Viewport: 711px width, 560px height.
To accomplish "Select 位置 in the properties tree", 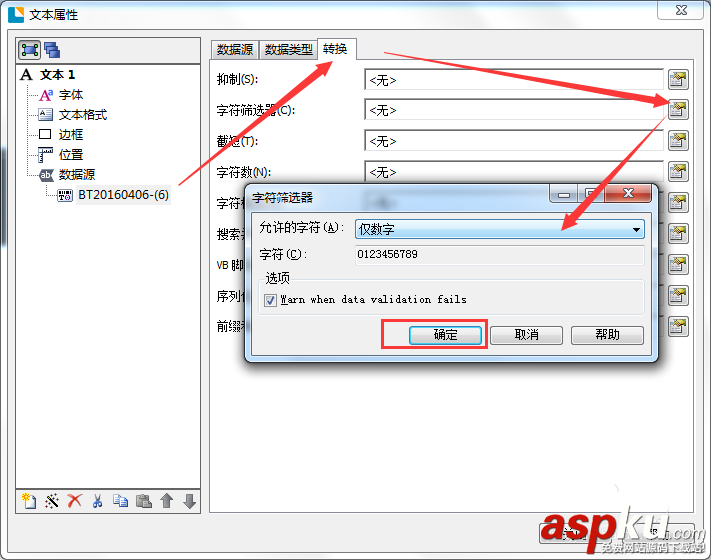I will pyautogui.click(x=71, y=155).
